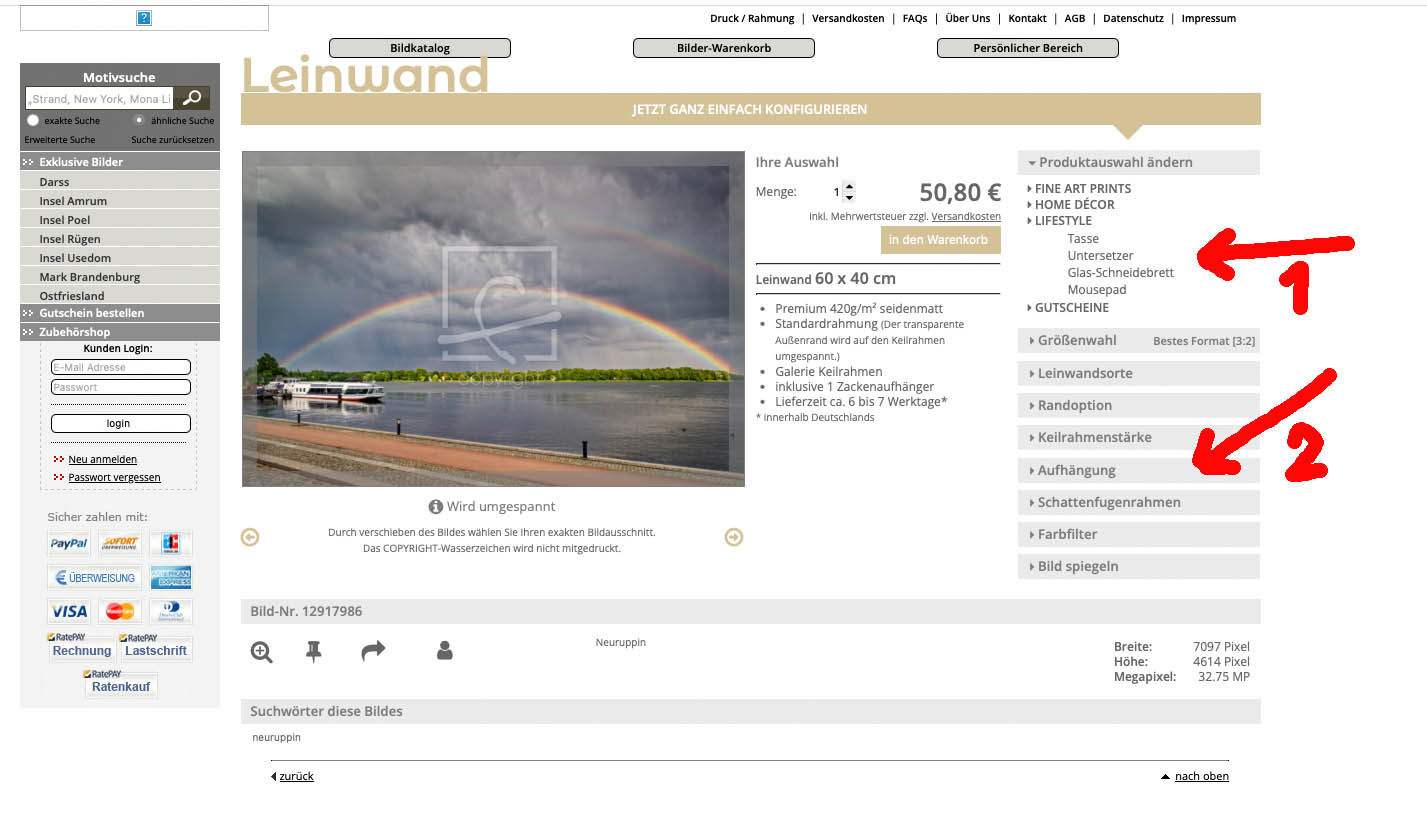
Task: Expand the Farbfilter section
Action: tap(1067, 534)
